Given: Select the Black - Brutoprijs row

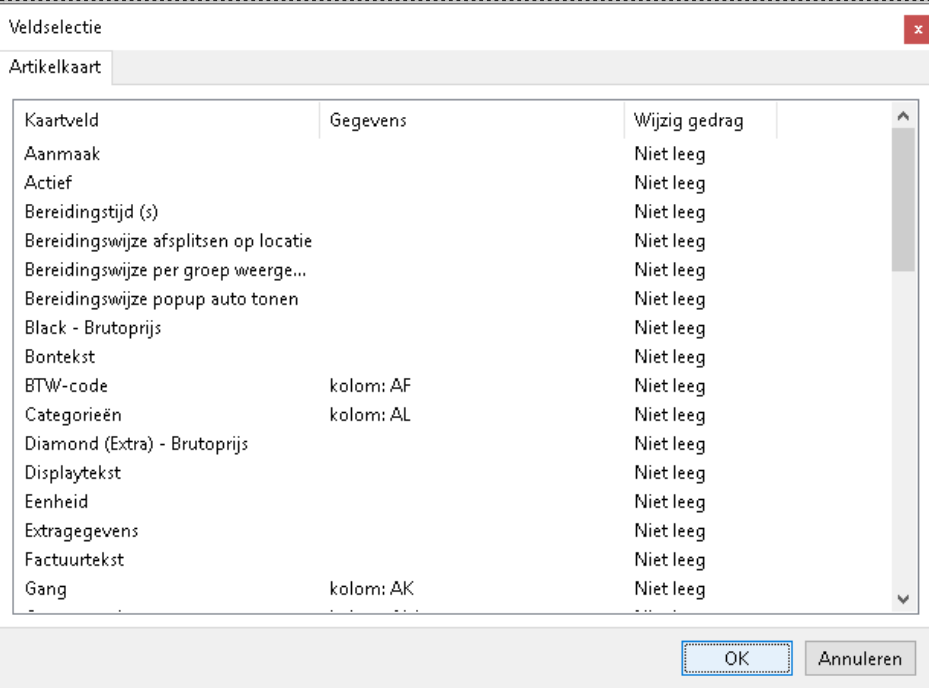Looking at the screenshot, I should [91, 328].
